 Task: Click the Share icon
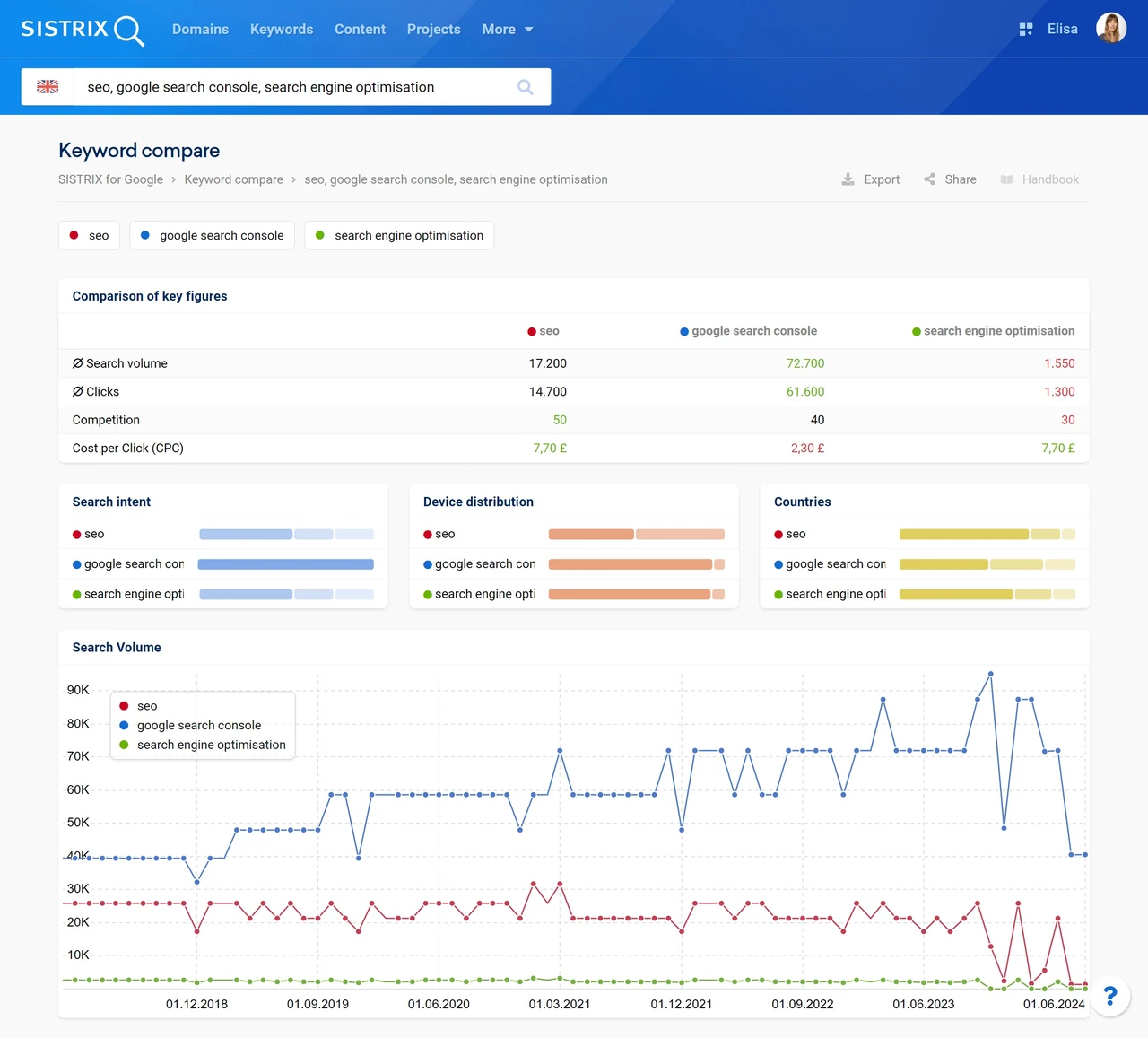929,179
